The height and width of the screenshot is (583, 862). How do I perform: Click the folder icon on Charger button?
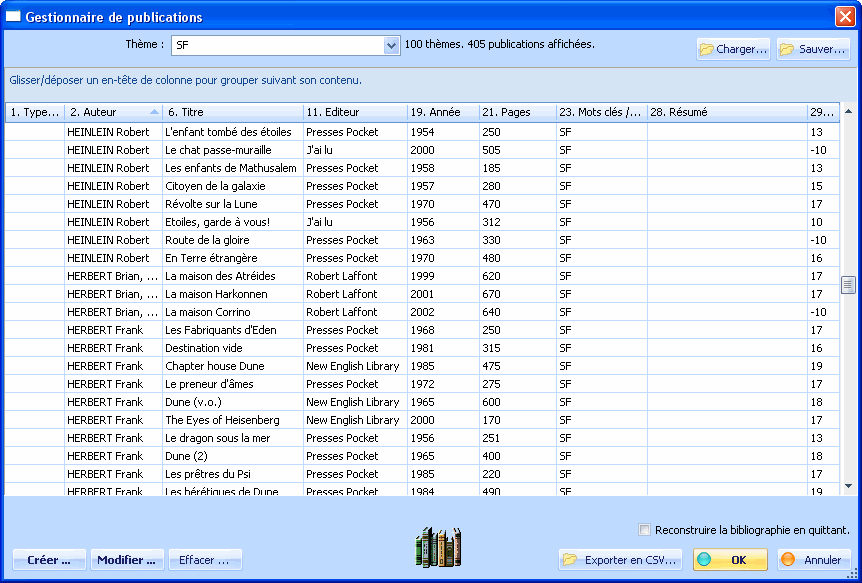[x=706, y=49]
